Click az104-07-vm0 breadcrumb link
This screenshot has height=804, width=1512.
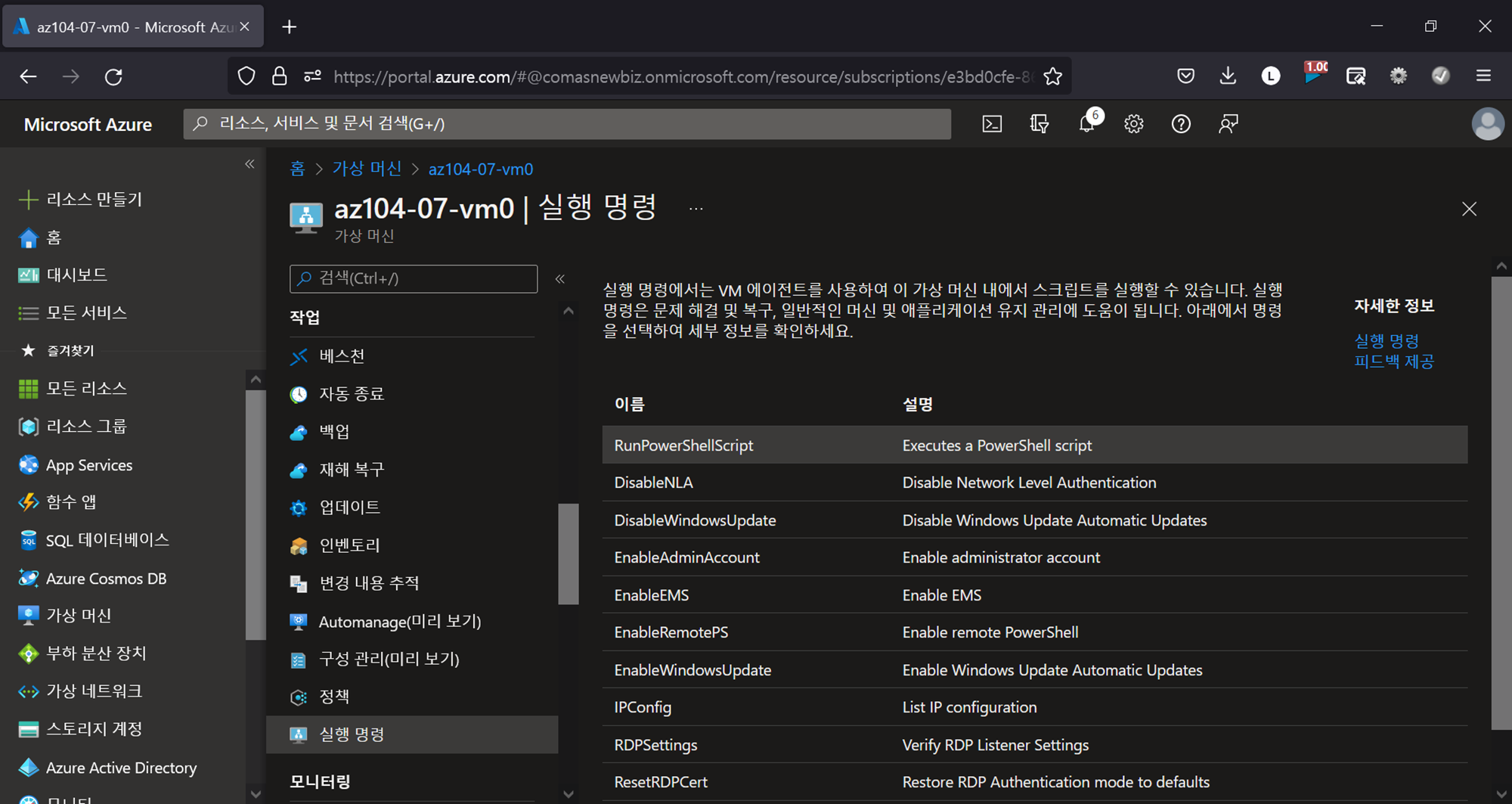(x=481, y=169)
